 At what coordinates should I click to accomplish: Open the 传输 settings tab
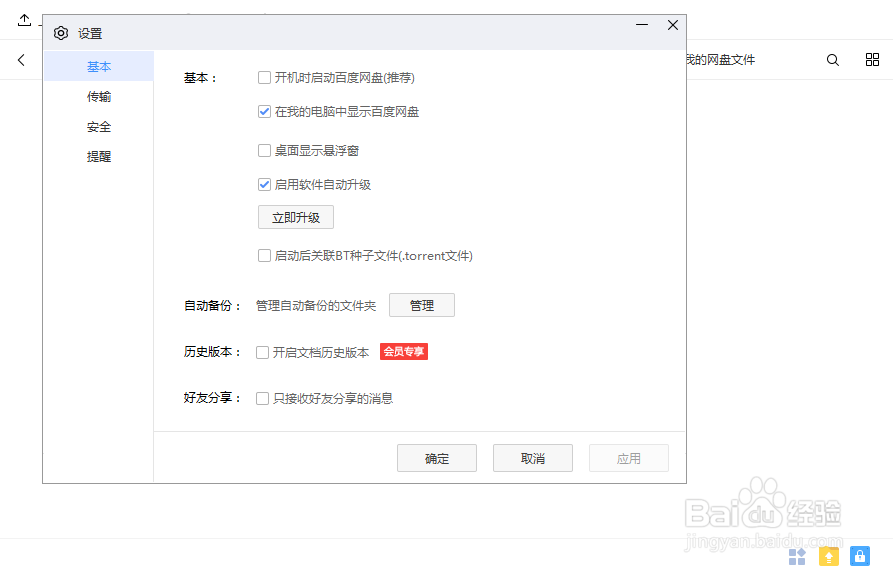99,97
